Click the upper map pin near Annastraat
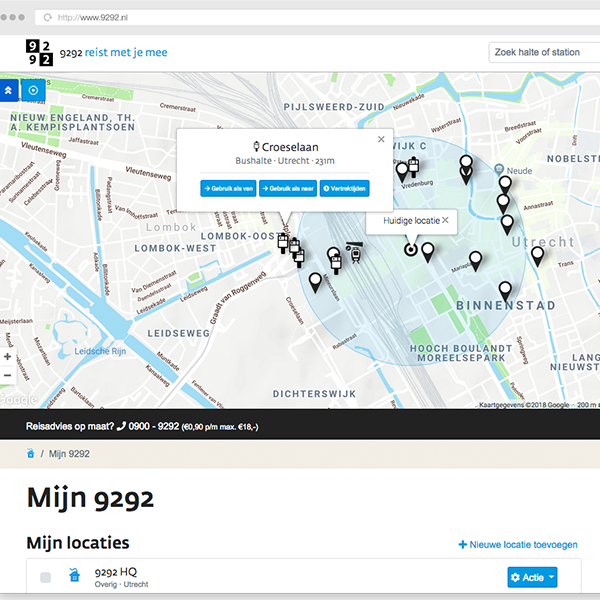This screenshot has width=600, height=600. click(503, 203)
